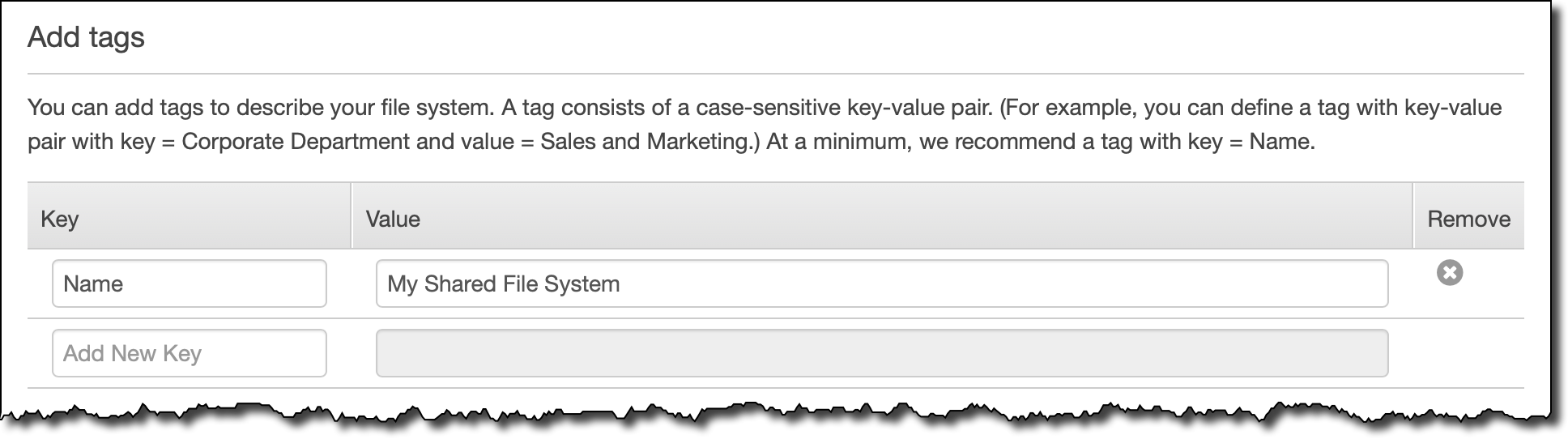Click the empty Remove cell in new-key row
The height and width of the screenshot is (439, 1568).
[1468, 353]
